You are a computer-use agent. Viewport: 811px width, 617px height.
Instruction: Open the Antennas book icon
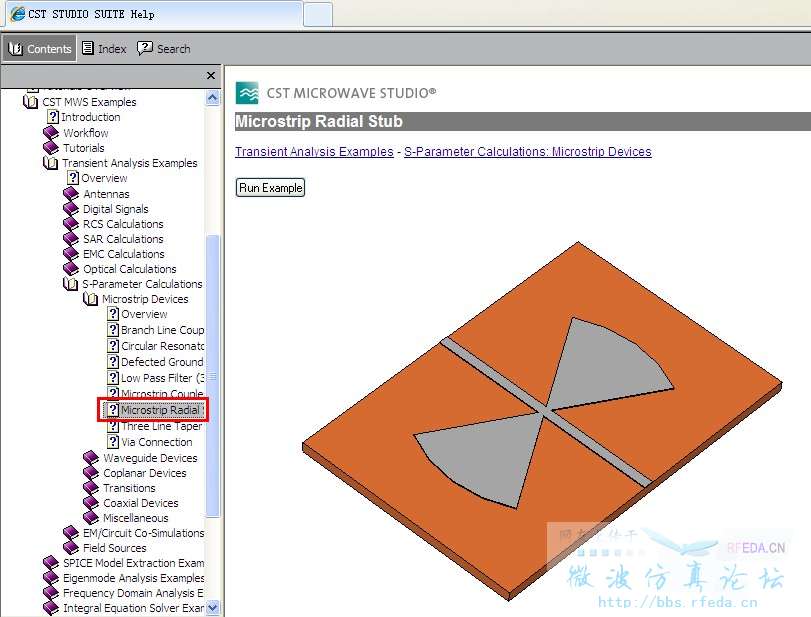(70, 194)
